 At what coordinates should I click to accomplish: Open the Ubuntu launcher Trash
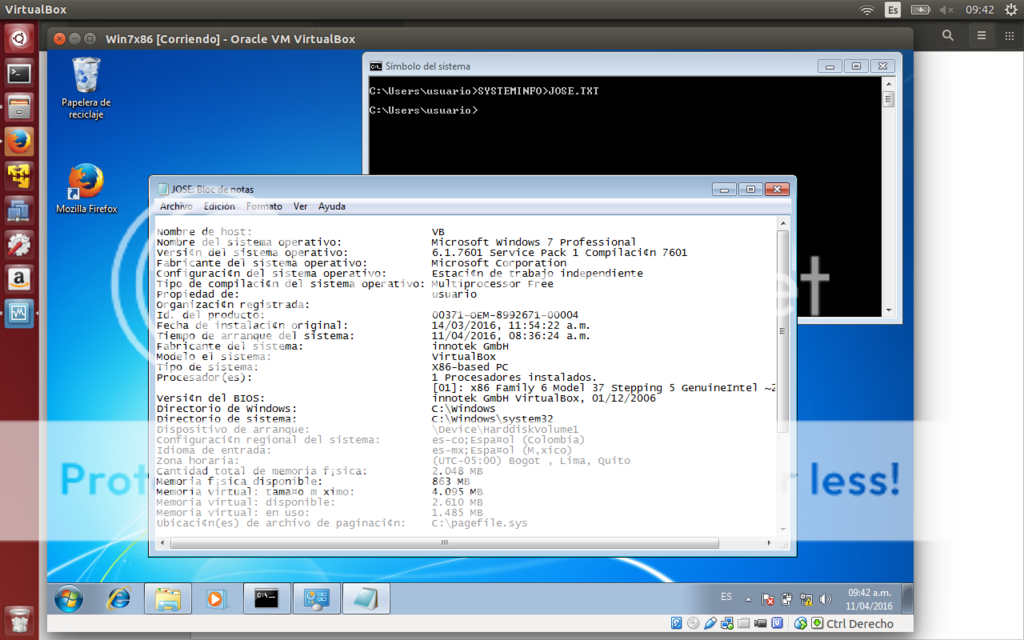point(19,620)
